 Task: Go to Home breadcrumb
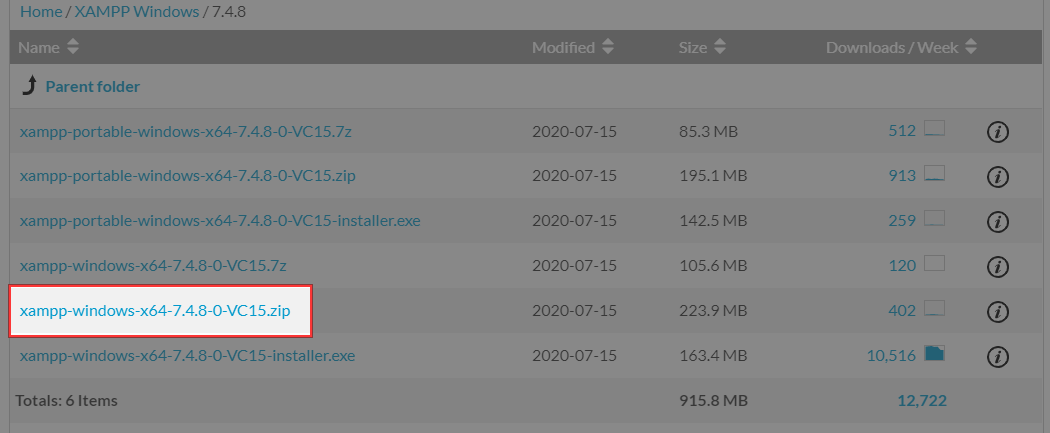(x=41, y=12)
